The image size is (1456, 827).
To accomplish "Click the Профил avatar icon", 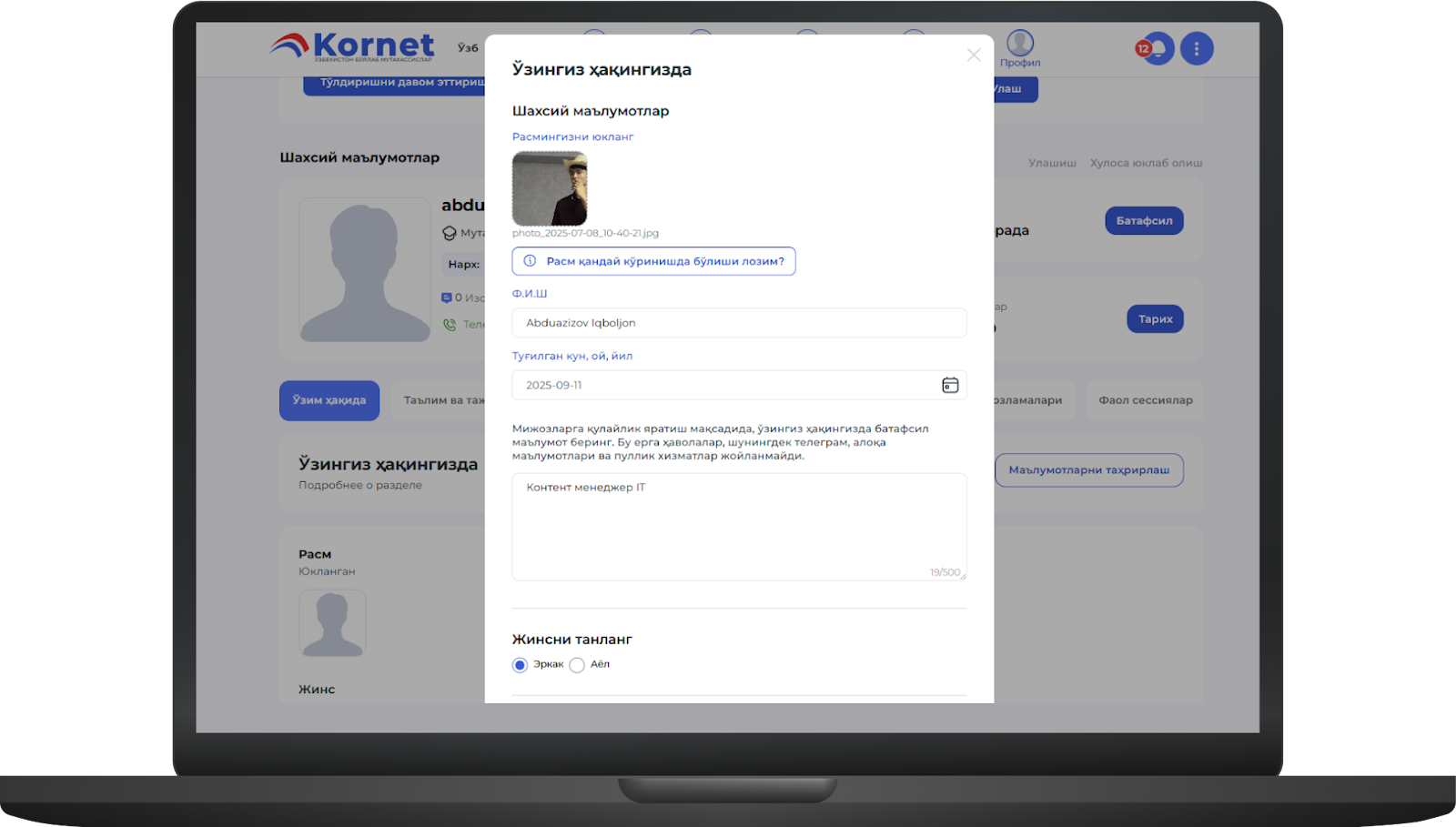I will 1020,43.
